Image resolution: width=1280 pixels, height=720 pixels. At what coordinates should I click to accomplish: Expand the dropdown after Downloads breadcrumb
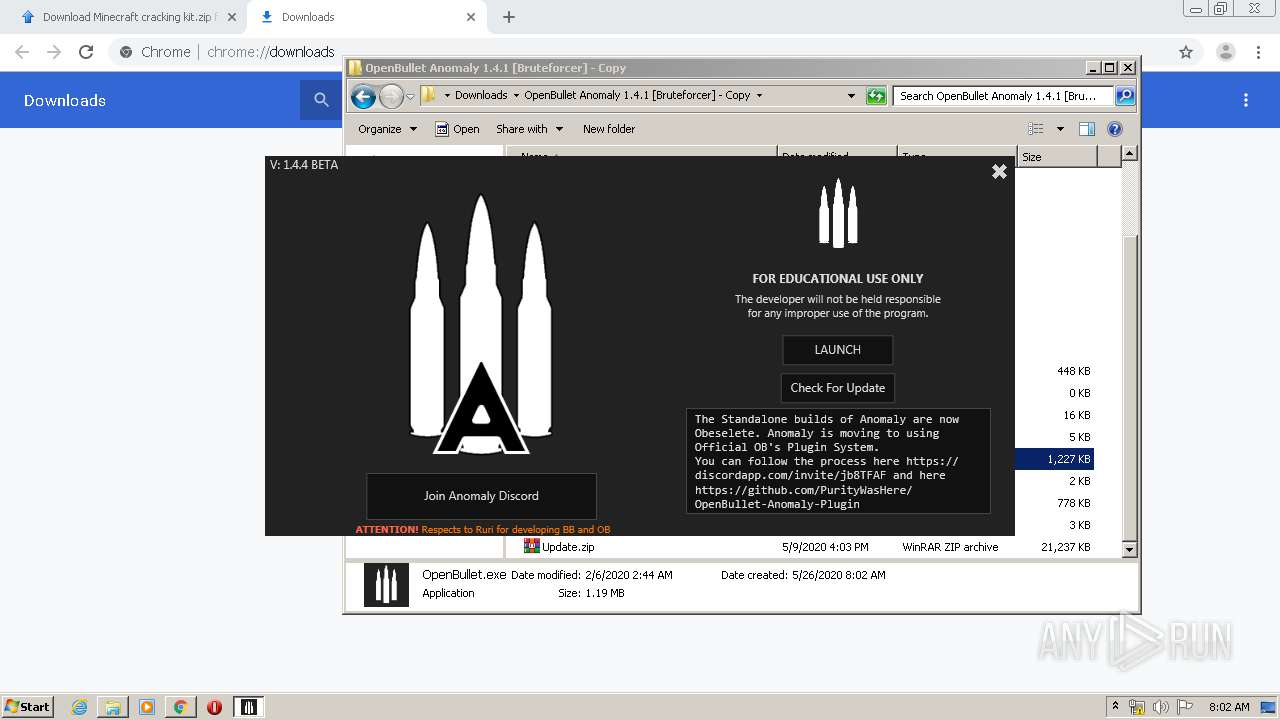[x=516, y=96]
